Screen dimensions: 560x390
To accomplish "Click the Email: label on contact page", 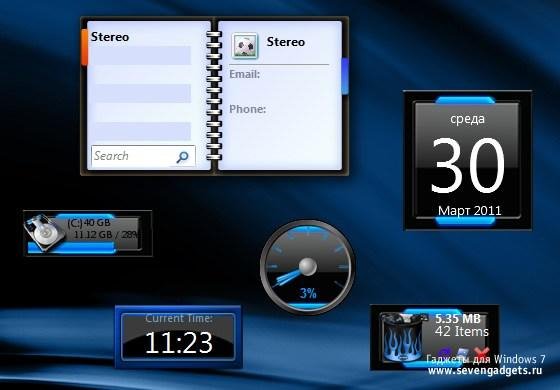I will click(x=245, y=74).
